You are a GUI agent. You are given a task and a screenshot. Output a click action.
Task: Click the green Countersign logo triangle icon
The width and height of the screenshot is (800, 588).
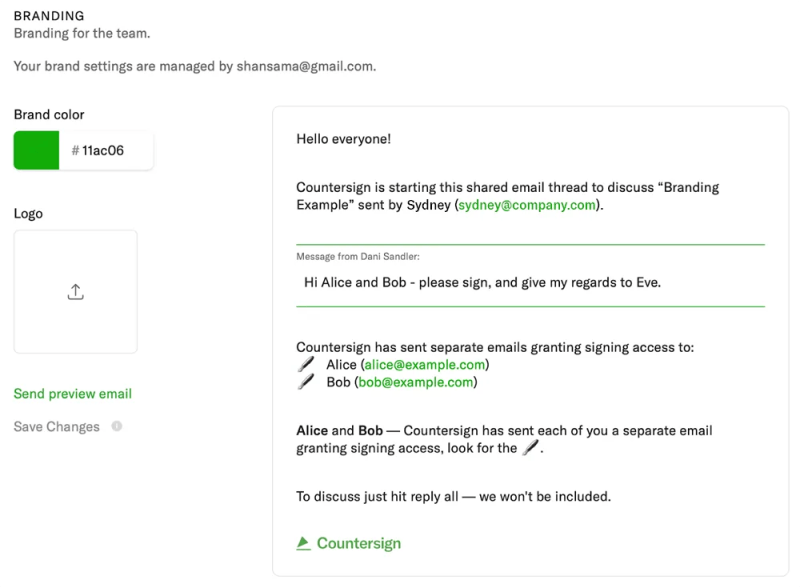(303, 544)
